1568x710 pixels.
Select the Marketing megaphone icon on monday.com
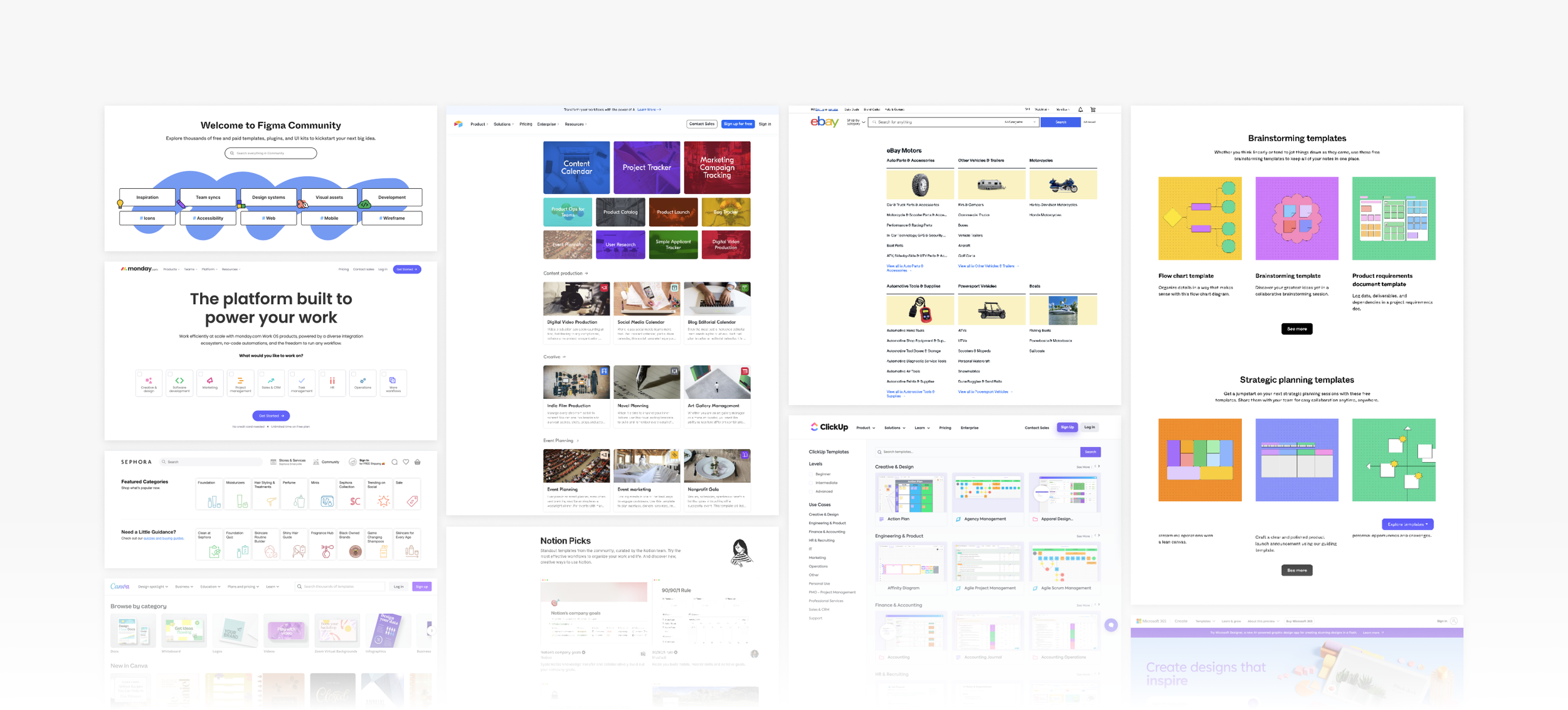(209, 380)
